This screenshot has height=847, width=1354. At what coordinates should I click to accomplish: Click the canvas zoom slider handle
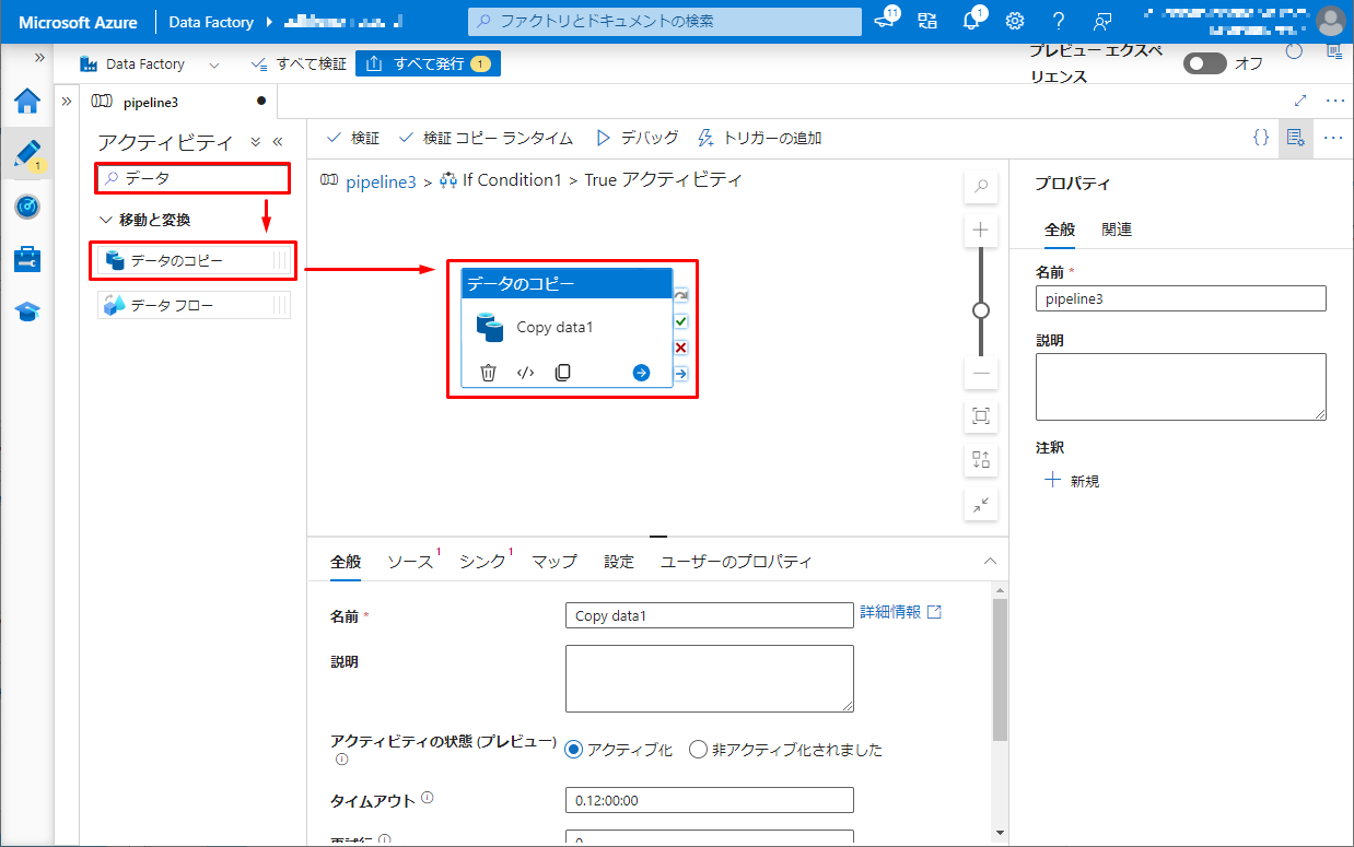click(x=981, y=310)
